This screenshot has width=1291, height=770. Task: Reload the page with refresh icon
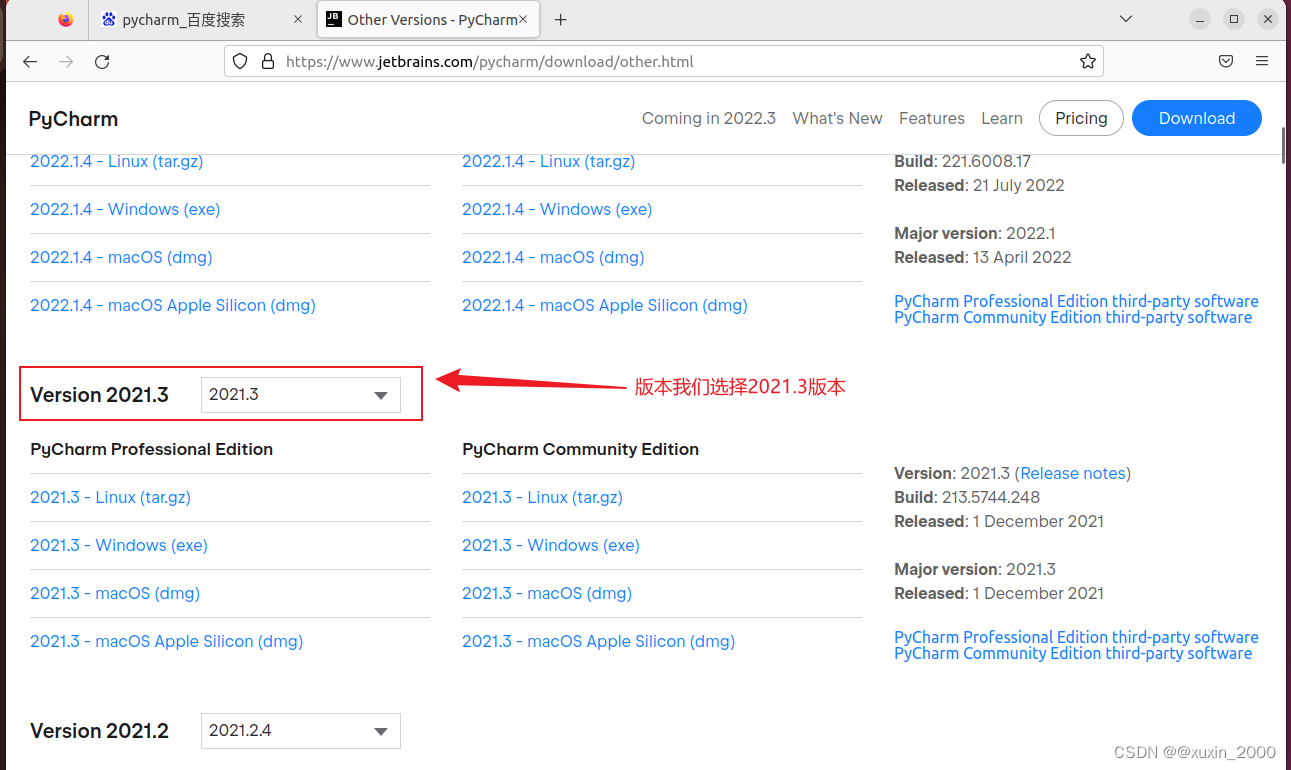click(x=102, y=62)
